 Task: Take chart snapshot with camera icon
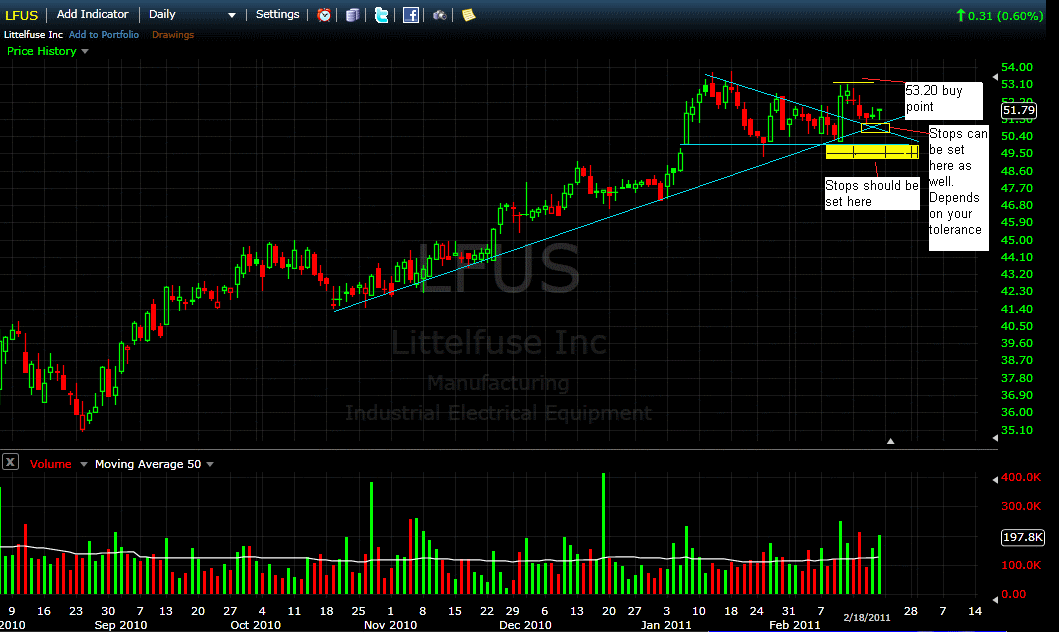click(x=440, y=15)
